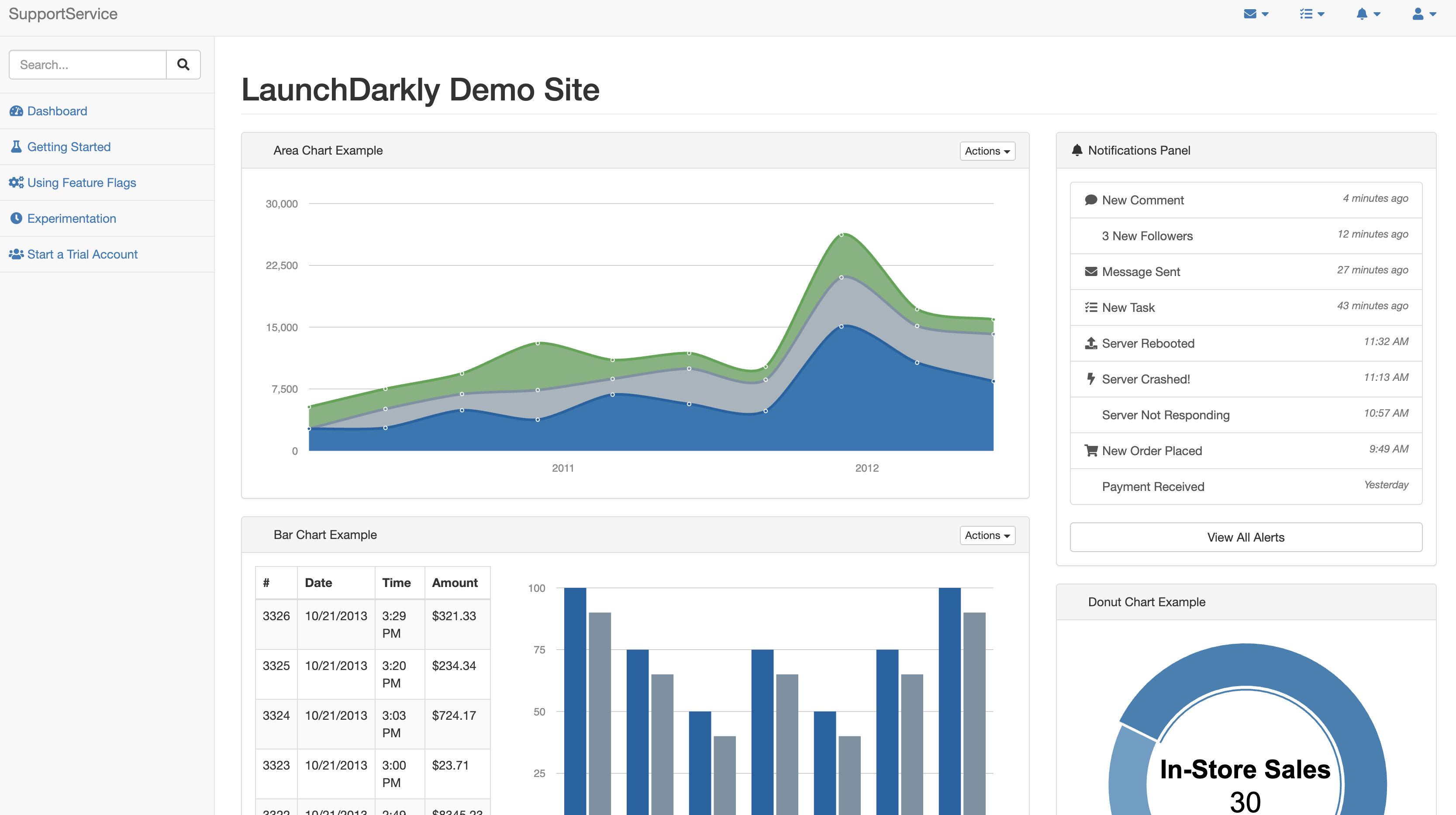The width and height of the screenshot is (1456, 815).
Task: Open the user profile dropdown
Action: 1424,14
